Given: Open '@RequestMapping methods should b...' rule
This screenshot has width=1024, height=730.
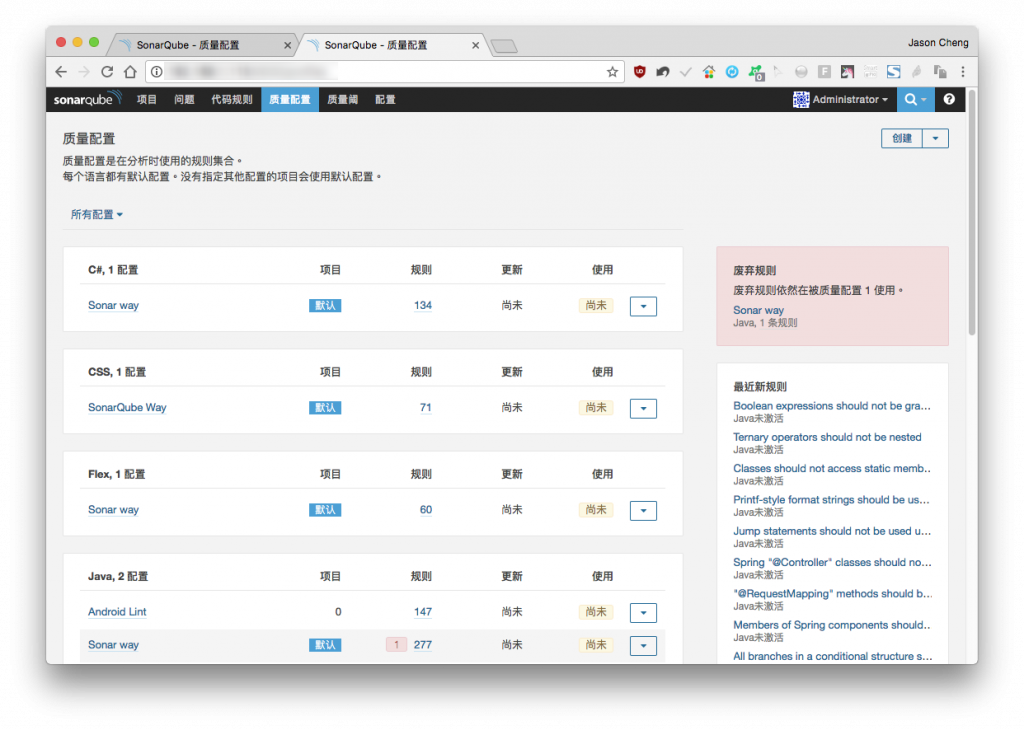Looking at the screenshot, I should (833, 594).
